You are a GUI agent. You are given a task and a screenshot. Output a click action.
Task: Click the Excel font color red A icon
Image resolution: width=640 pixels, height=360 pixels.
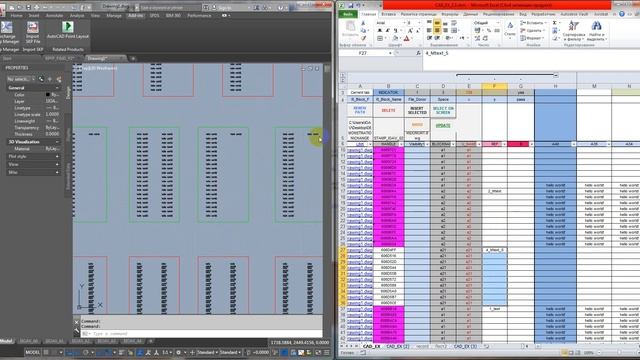(x=407, y=38)
